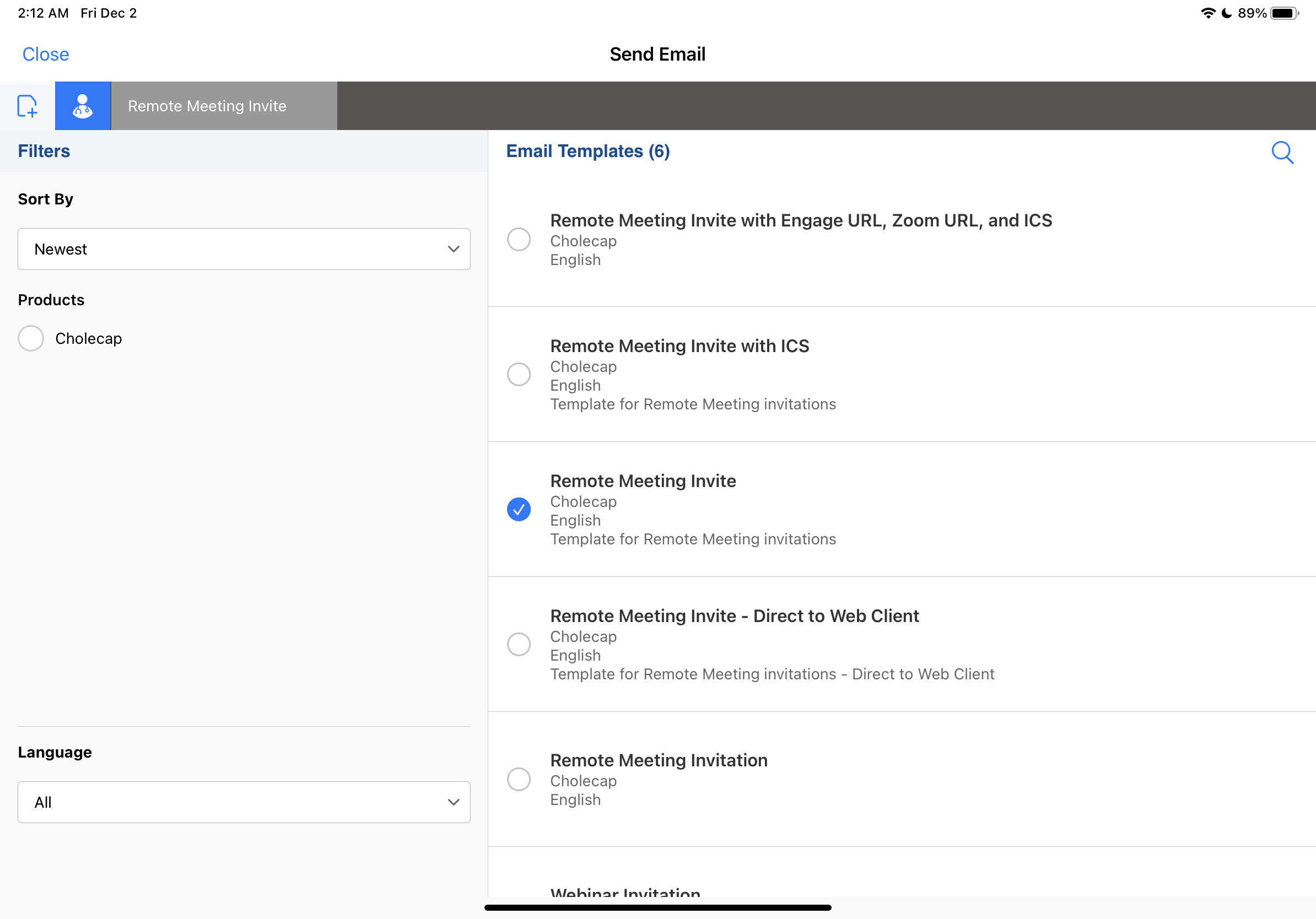Choose the Engage URL, Zoom URL, ICS template
This screenshot has height=919, width=1316.
tap(519, 240)
